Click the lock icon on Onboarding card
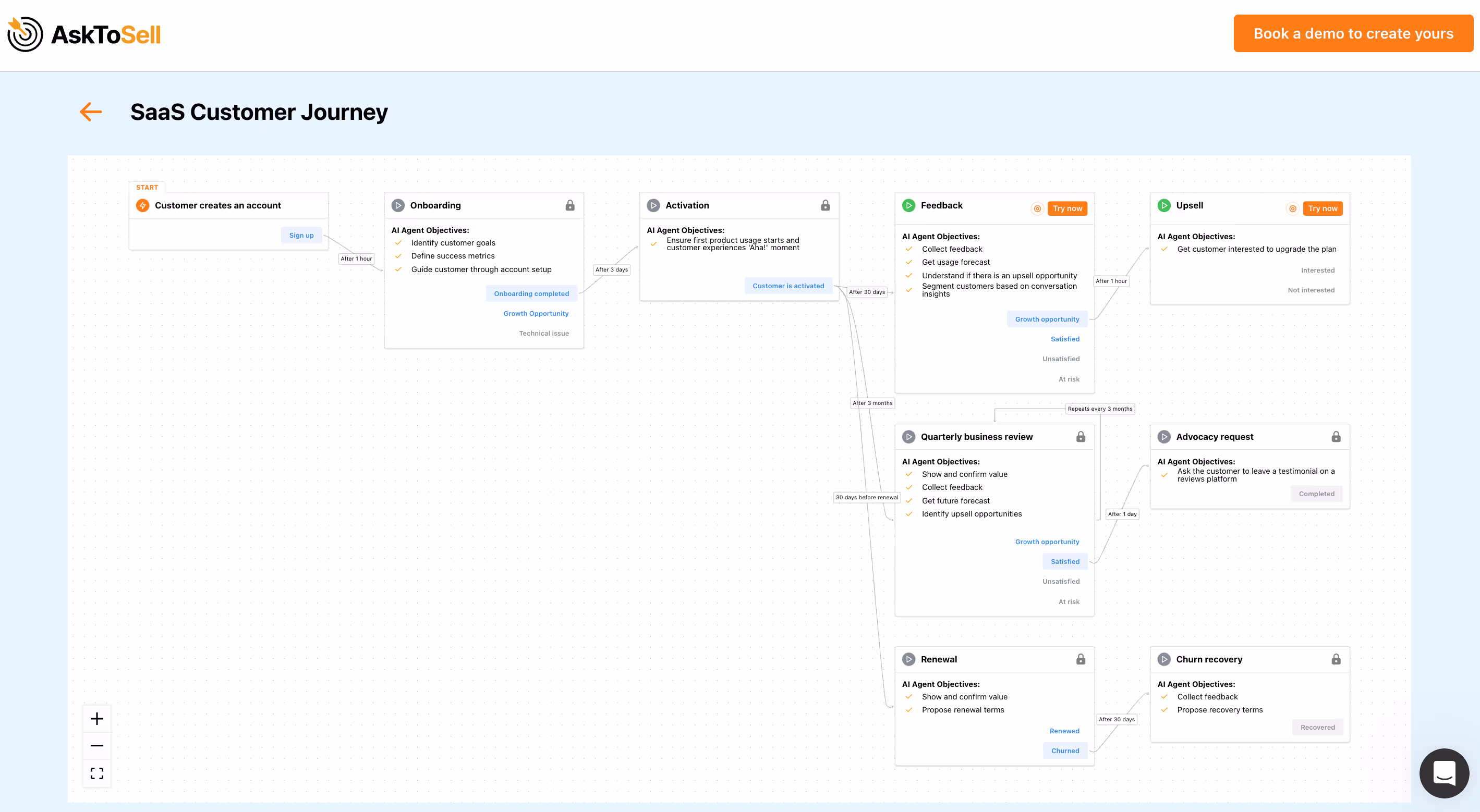Screen dimensions: 1480x812 click(569, 205)
